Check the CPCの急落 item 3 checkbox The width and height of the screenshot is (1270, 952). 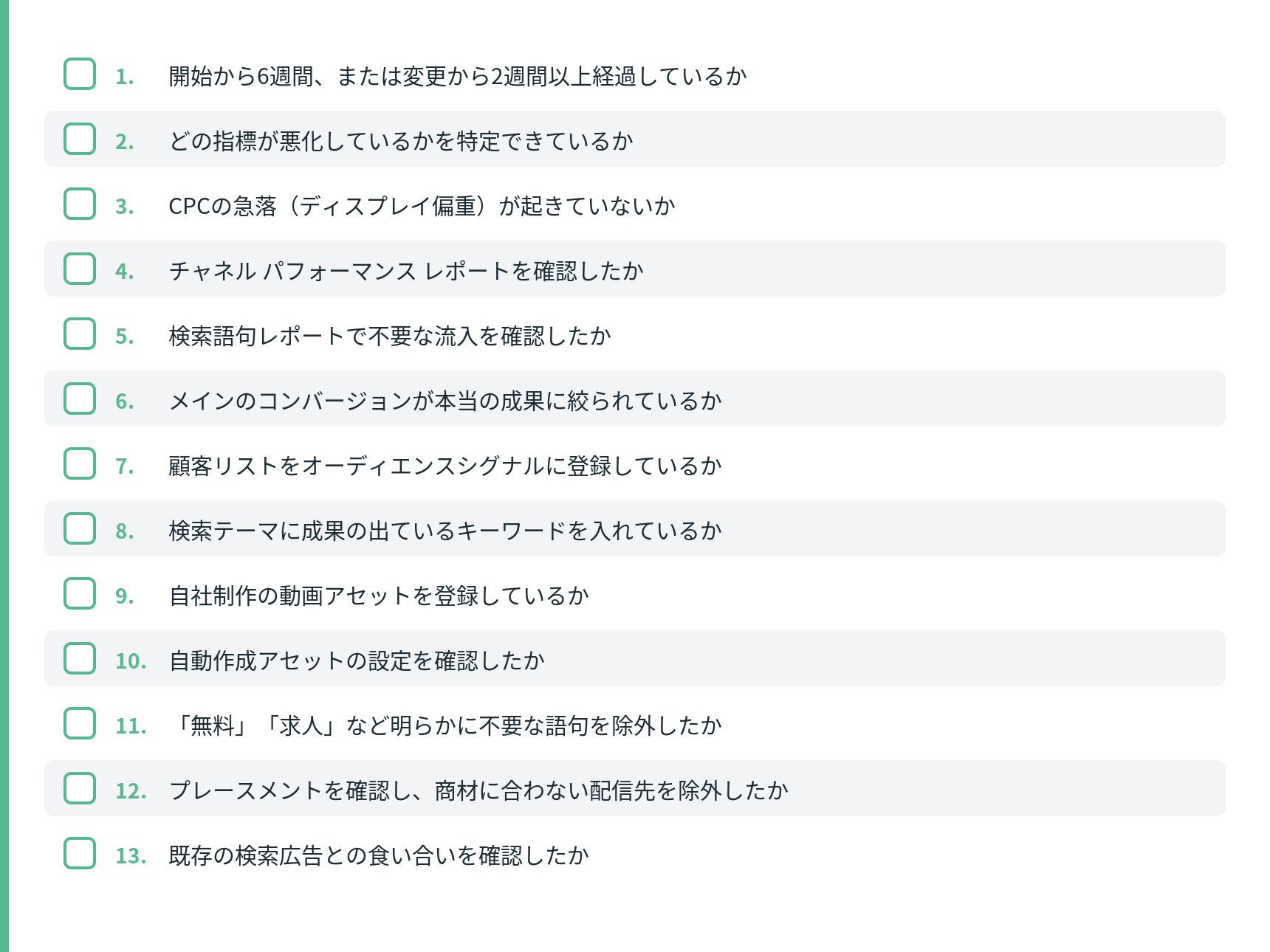tap(80, 204)
